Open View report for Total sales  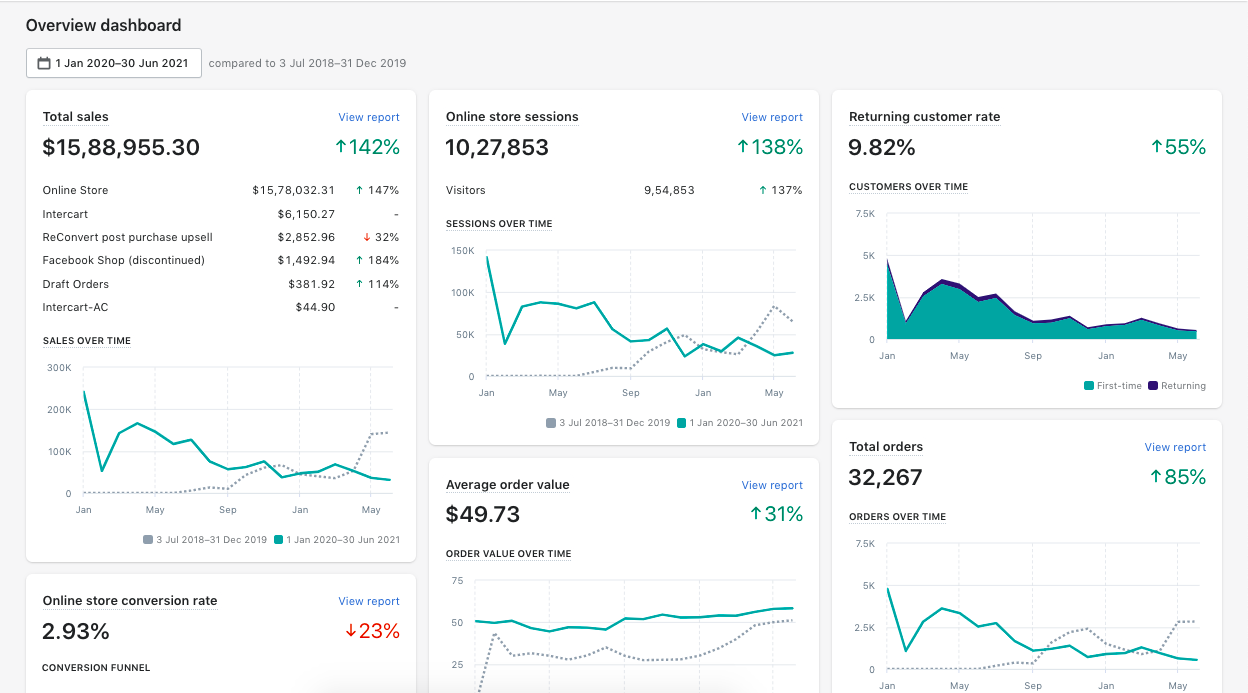click(369, 117)
